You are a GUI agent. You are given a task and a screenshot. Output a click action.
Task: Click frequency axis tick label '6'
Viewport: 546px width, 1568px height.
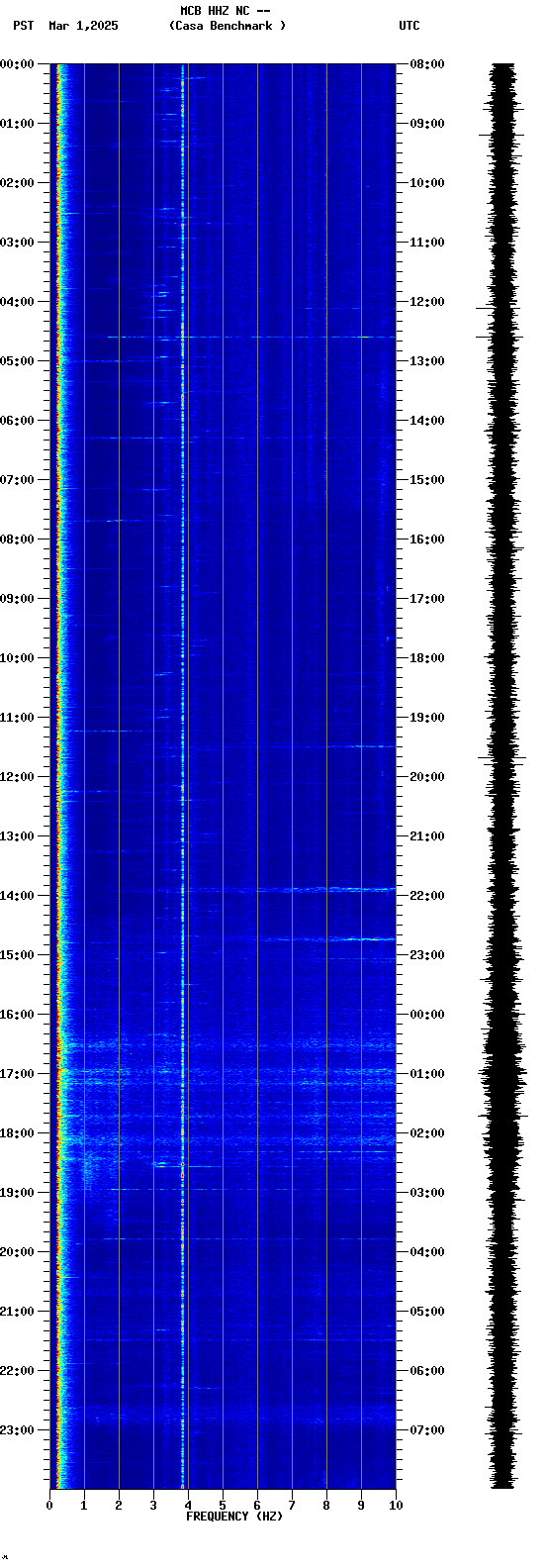[x=257, y=1506]
